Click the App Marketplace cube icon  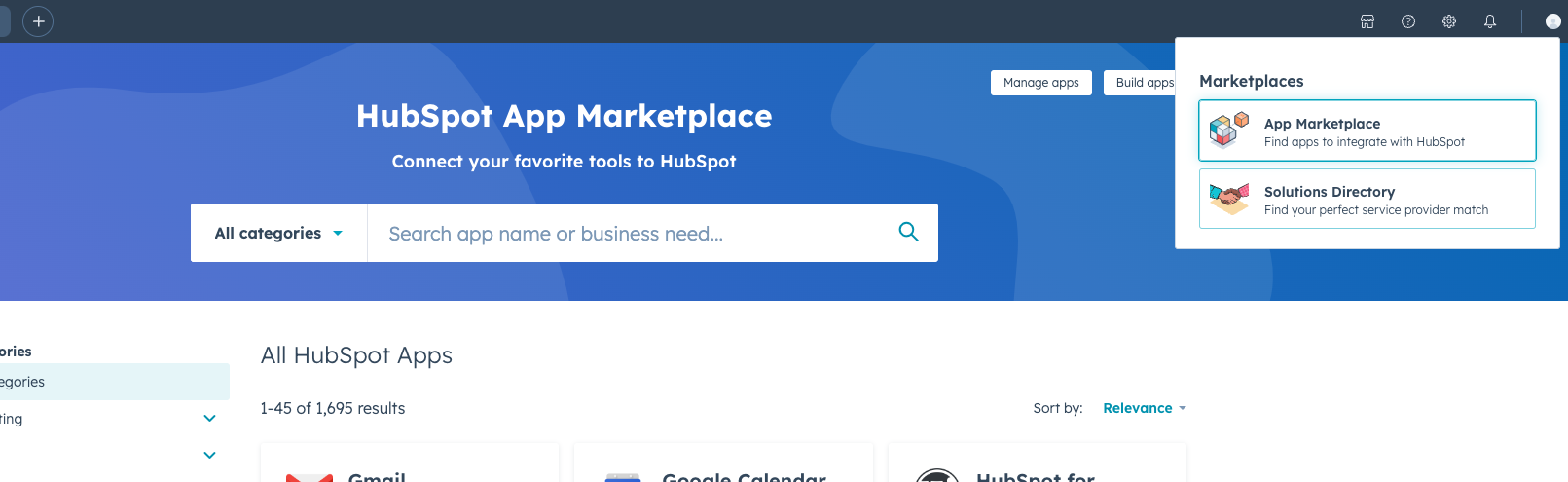pyautogui.click(x=1228, y=130)
